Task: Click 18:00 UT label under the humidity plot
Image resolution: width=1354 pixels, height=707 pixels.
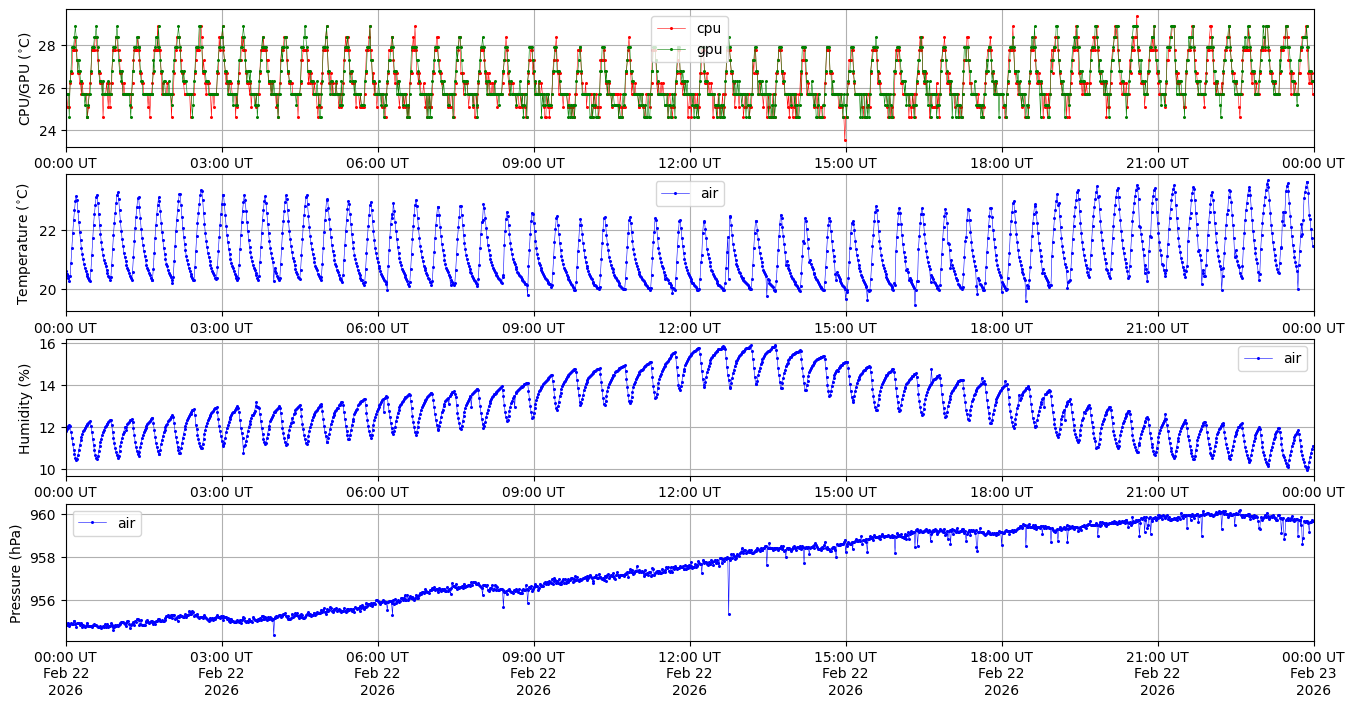Action: coord(1001,491)
